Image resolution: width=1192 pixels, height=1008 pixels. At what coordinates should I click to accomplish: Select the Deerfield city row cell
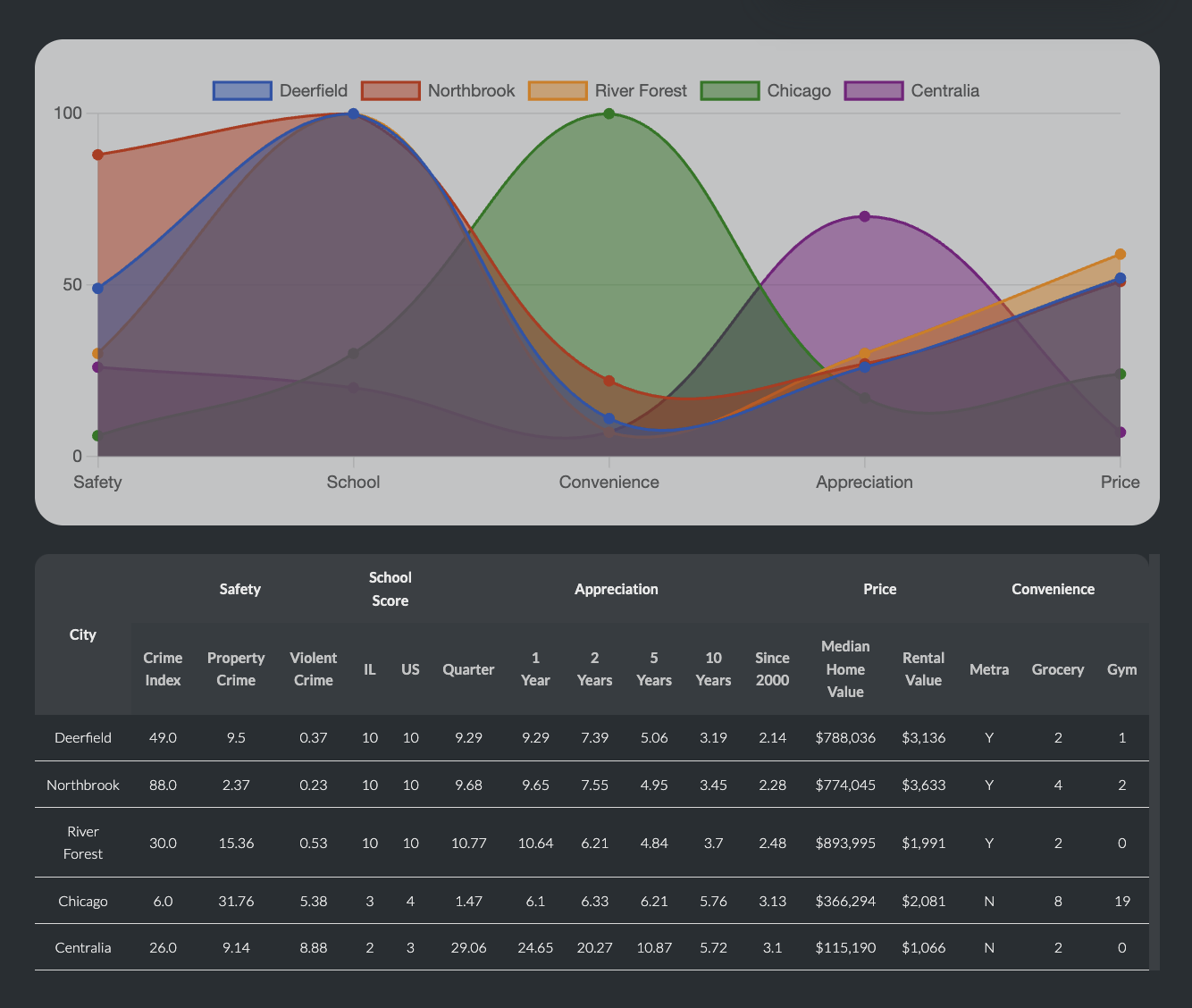[83, 738]
